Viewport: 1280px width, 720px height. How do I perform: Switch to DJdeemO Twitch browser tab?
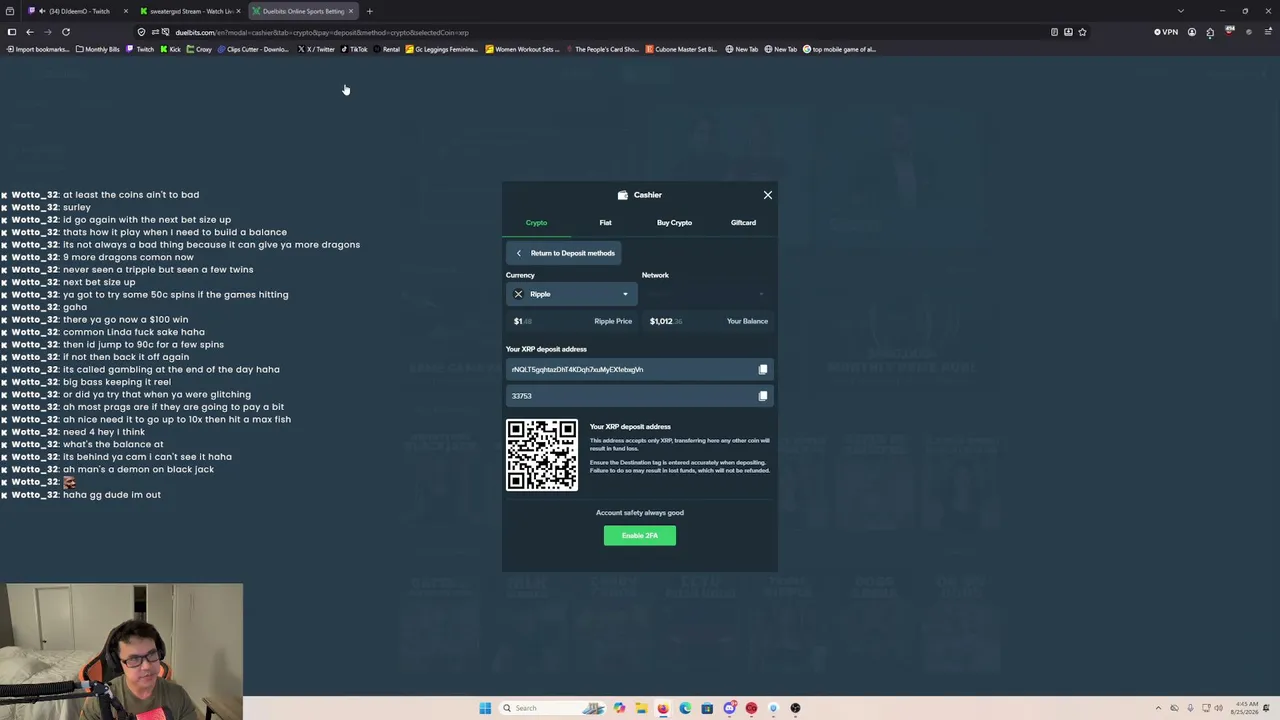[80, 11]
